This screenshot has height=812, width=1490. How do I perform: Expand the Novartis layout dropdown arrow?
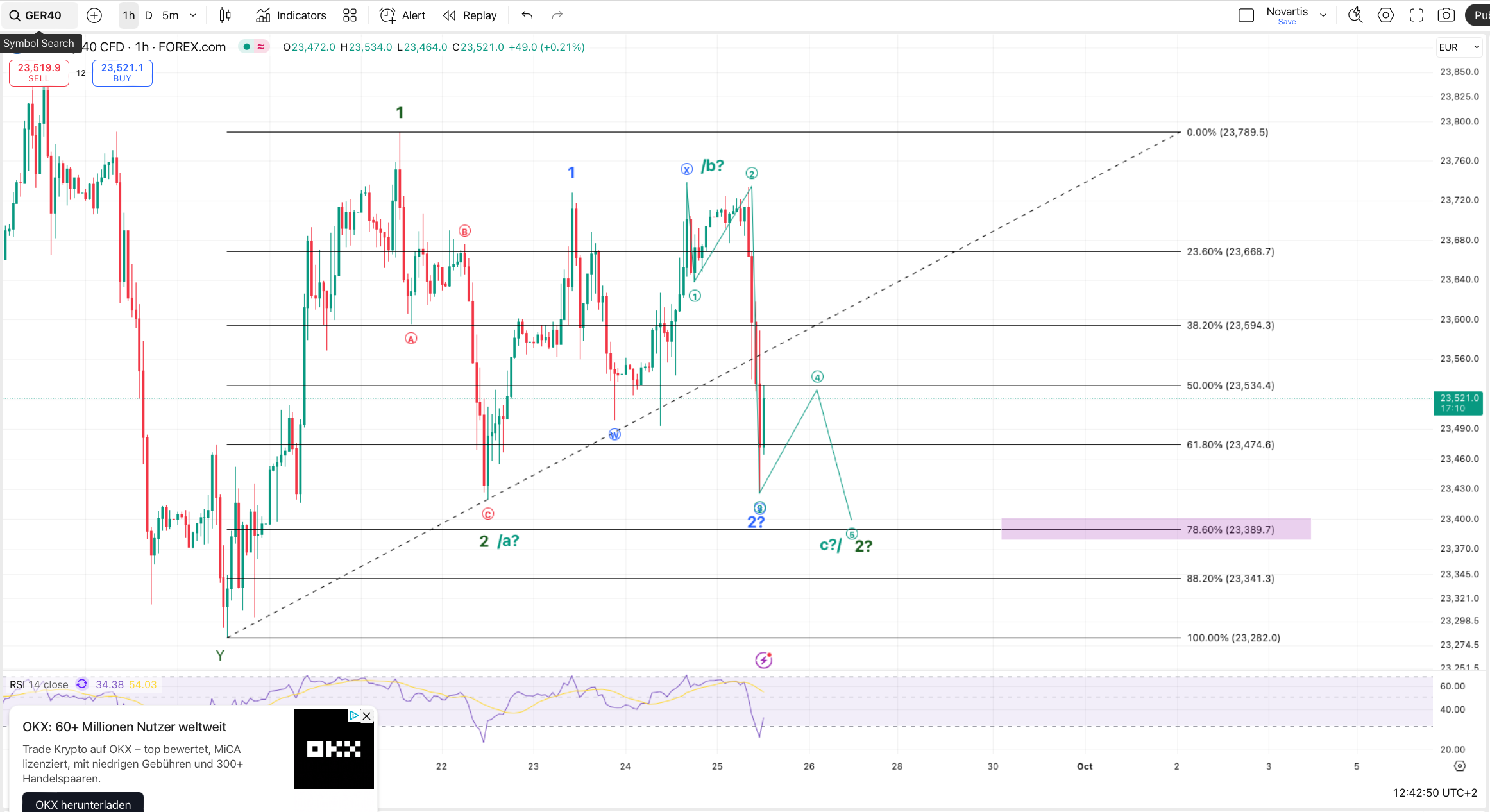click(1323, 15)
